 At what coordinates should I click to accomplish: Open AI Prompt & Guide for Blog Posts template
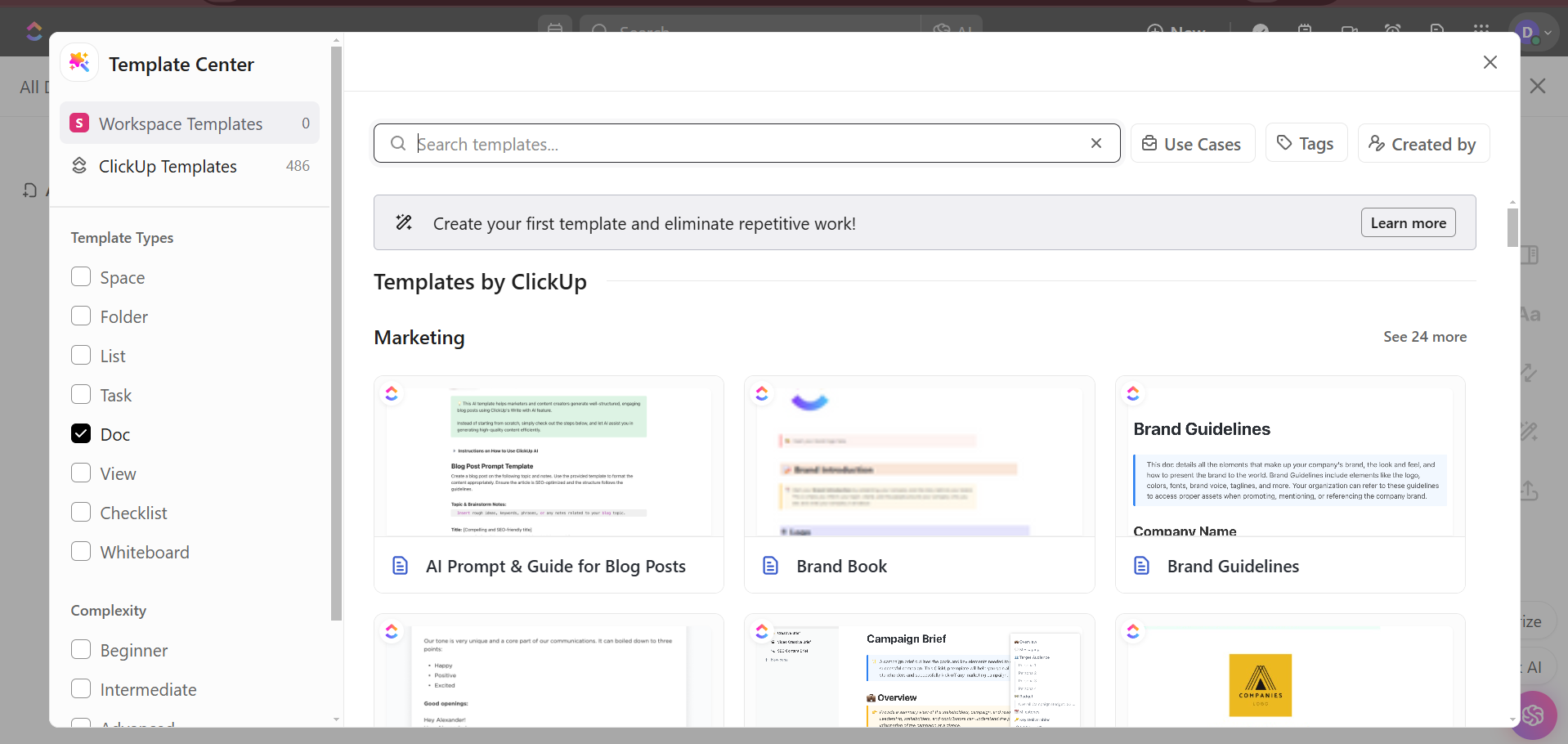[549, 485]
